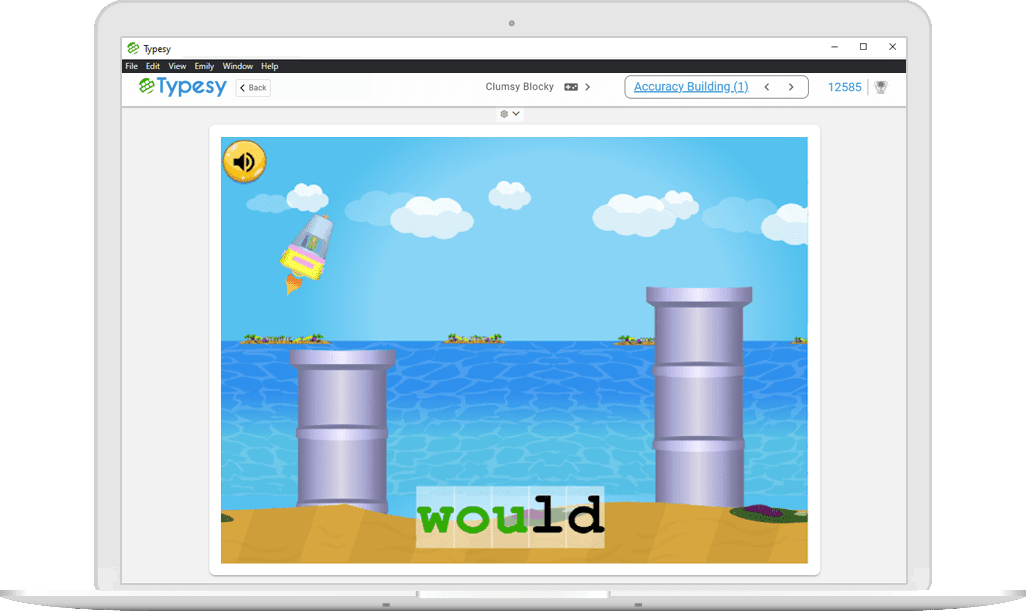Go back using the Back button
This screenshot has width=1026, height=611.
[253, 88]
